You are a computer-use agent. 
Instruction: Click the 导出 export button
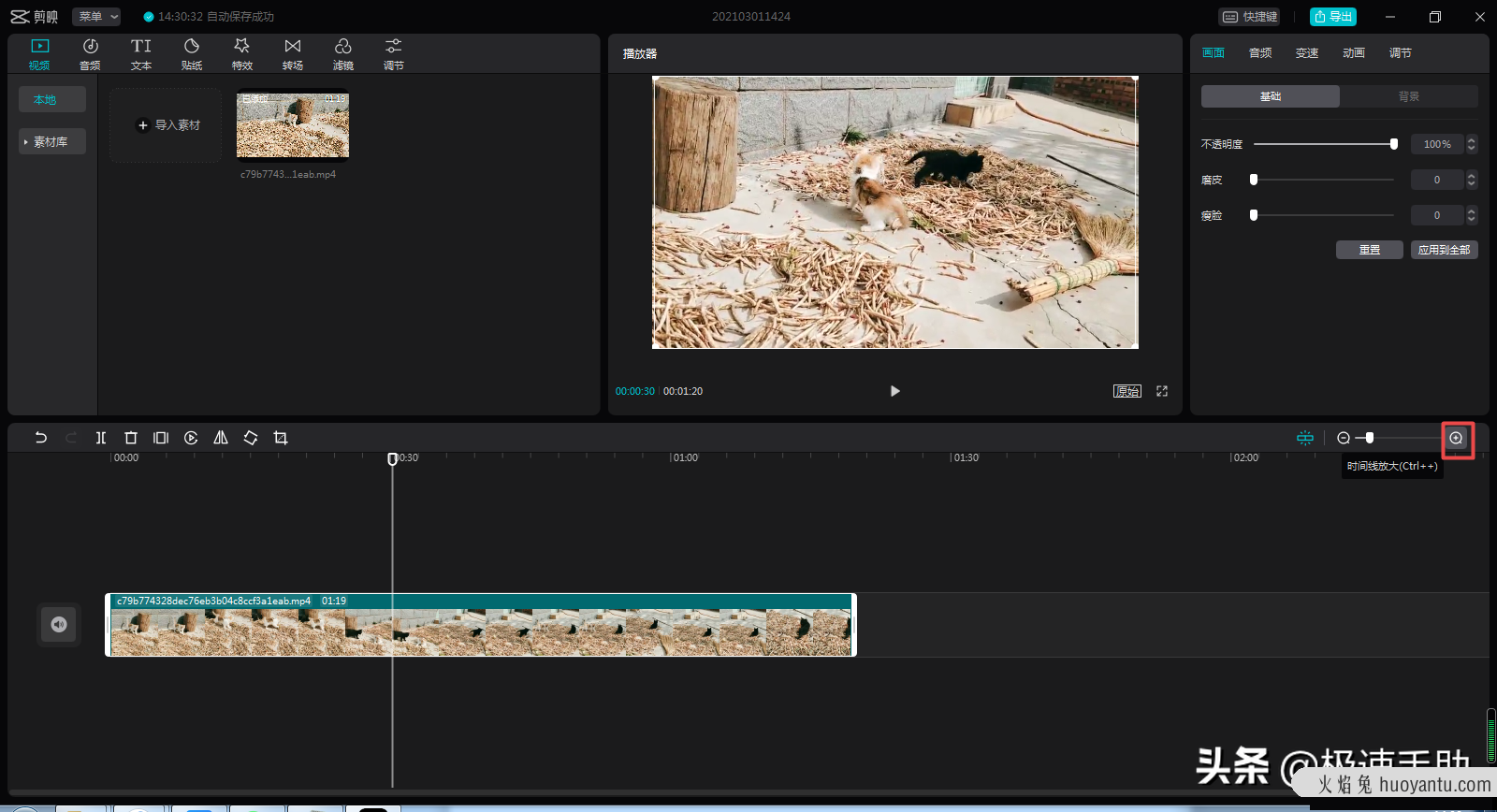[x=1333, y=17]
